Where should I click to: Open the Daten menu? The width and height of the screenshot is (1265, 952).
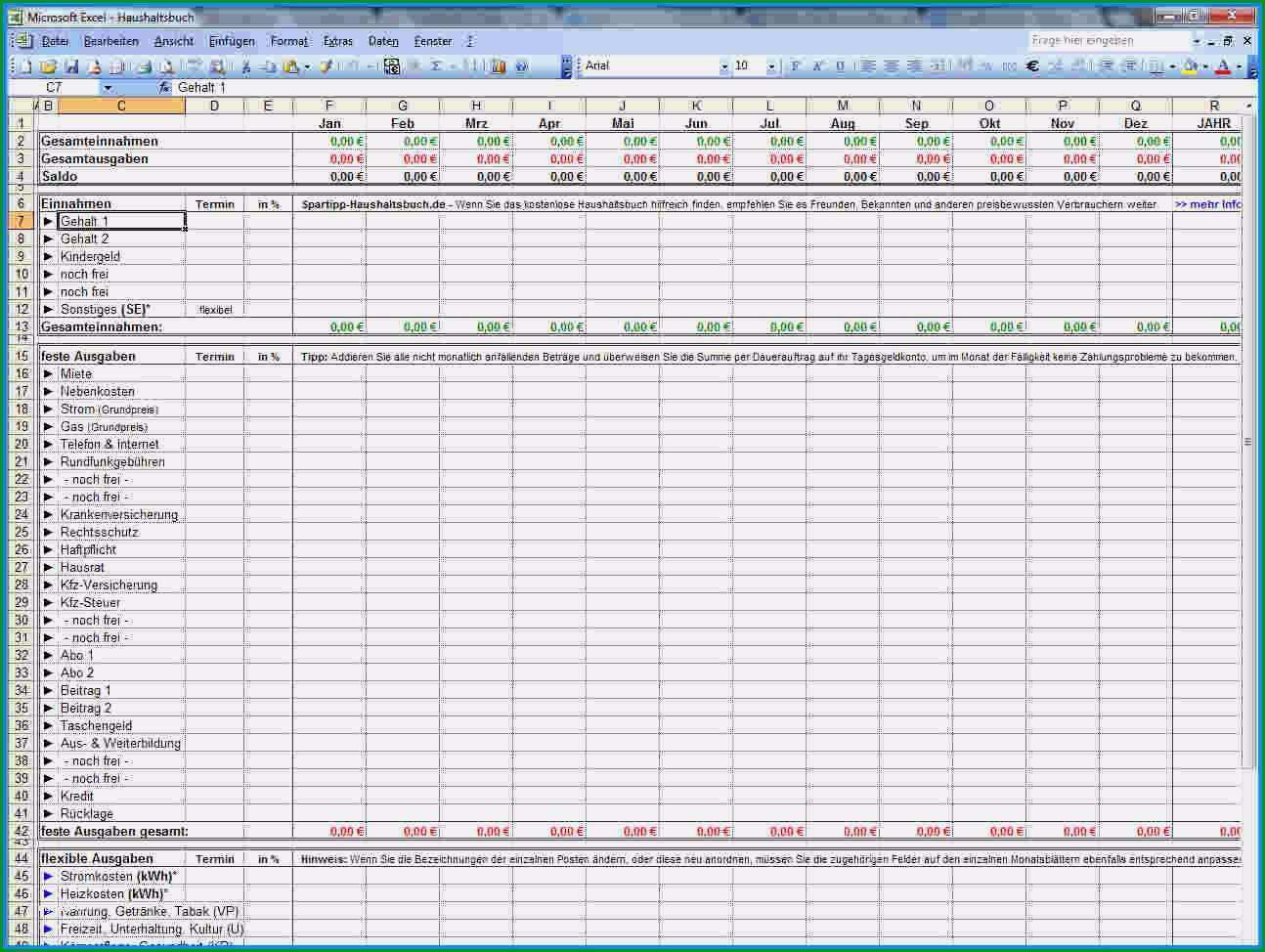(x=383, y=41)
